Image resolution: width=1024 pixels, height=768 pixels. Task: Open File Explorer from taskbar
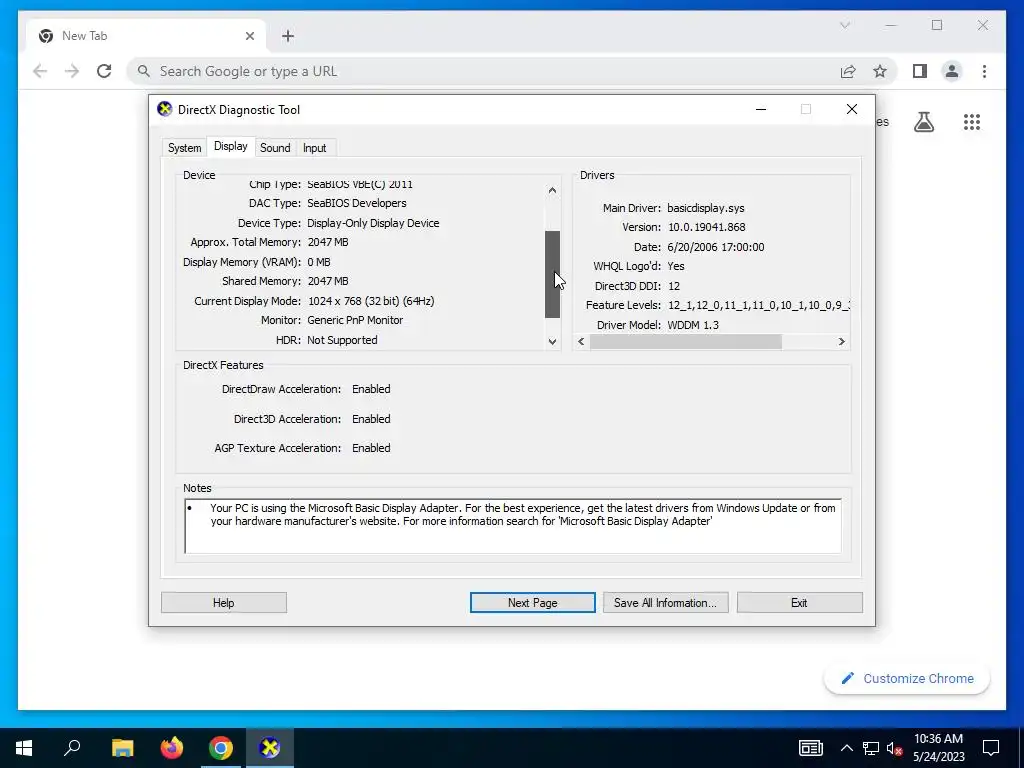coord(122,748)
